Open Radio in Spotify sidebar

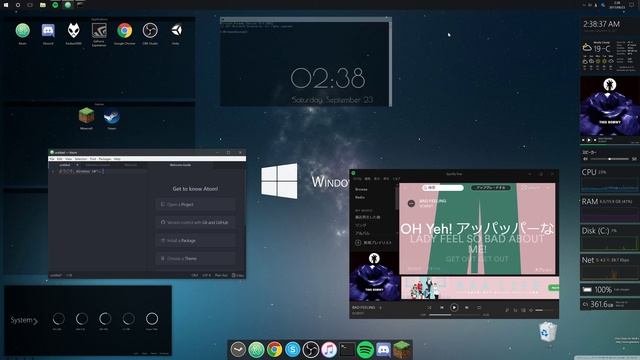[x=360, y=197]
